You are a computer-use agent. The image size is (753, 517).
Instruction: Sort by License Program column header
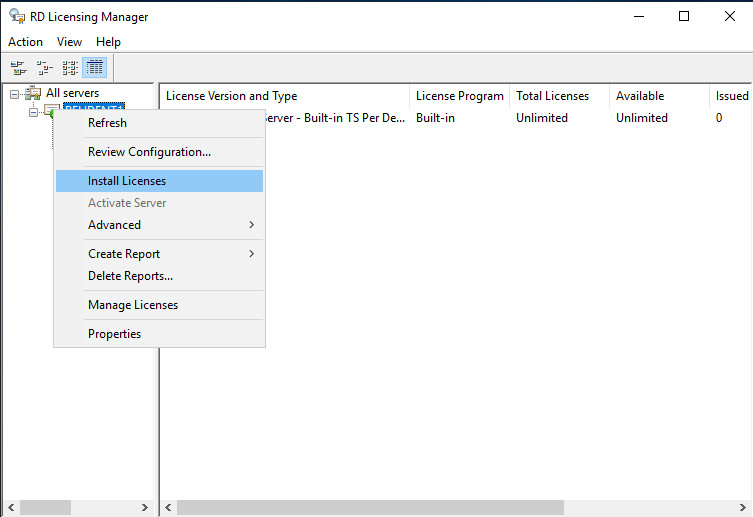pyautogui.click(x=459, y=96)
